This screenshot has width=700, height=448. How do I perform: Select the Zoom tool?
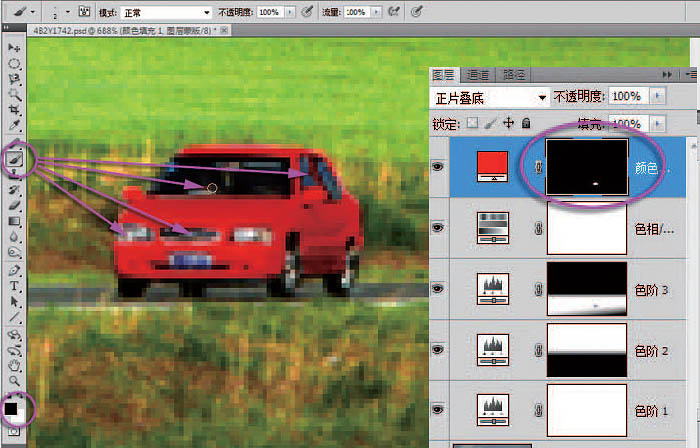click(14, 380)
